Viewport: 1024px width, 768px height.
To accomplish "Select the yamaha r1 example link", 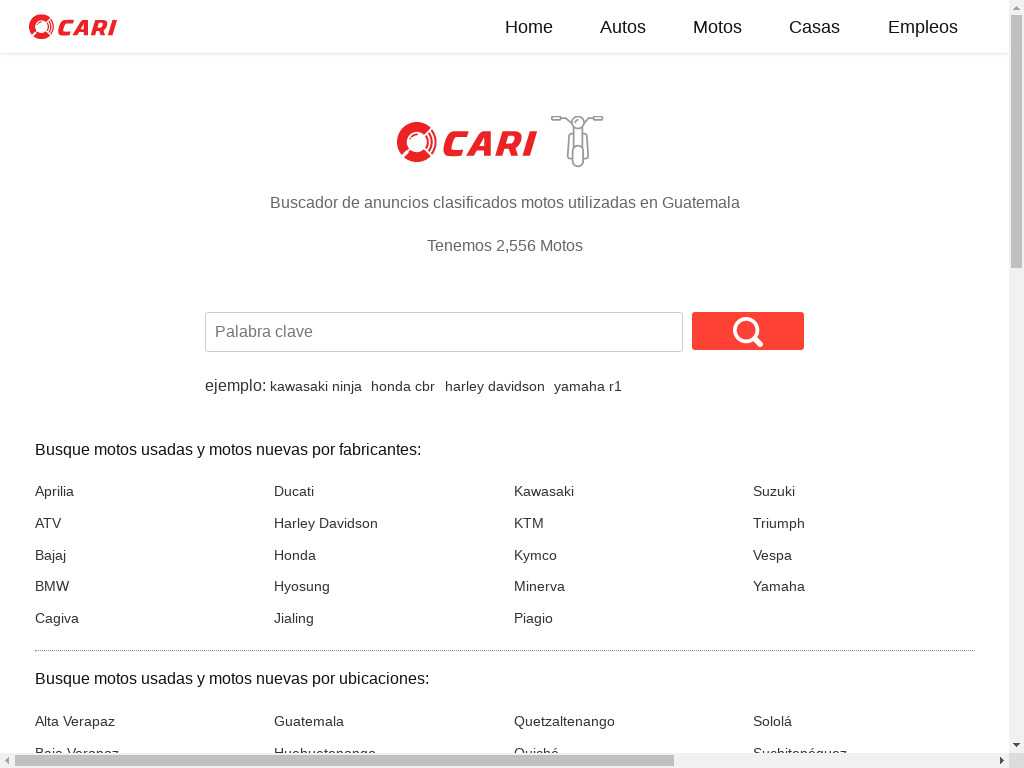I will click(x=587, y=387).
